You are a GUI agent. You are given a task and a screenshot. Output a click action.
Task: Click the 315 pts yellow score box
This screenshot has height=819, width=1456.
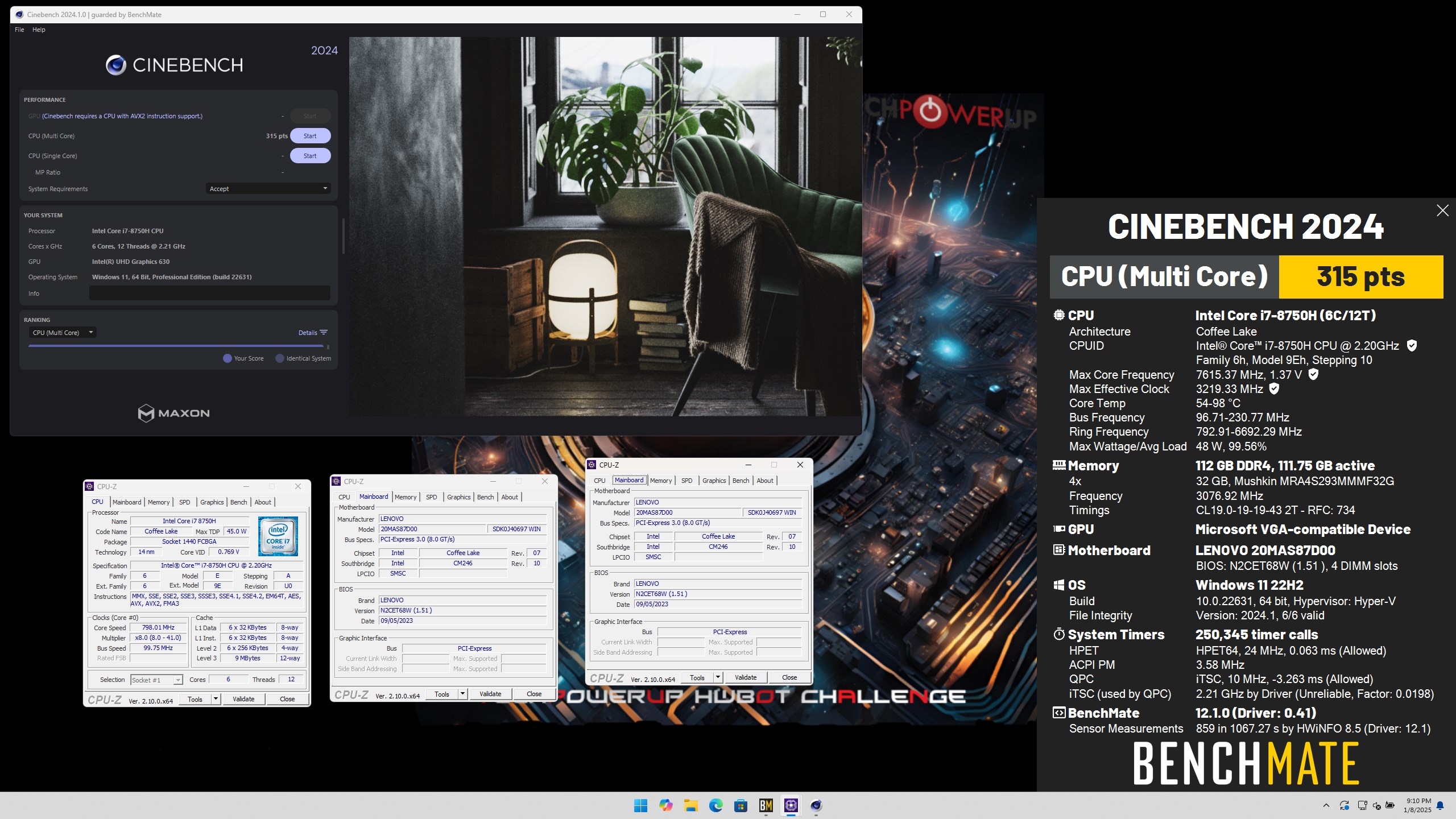[x=1361, y=277]
